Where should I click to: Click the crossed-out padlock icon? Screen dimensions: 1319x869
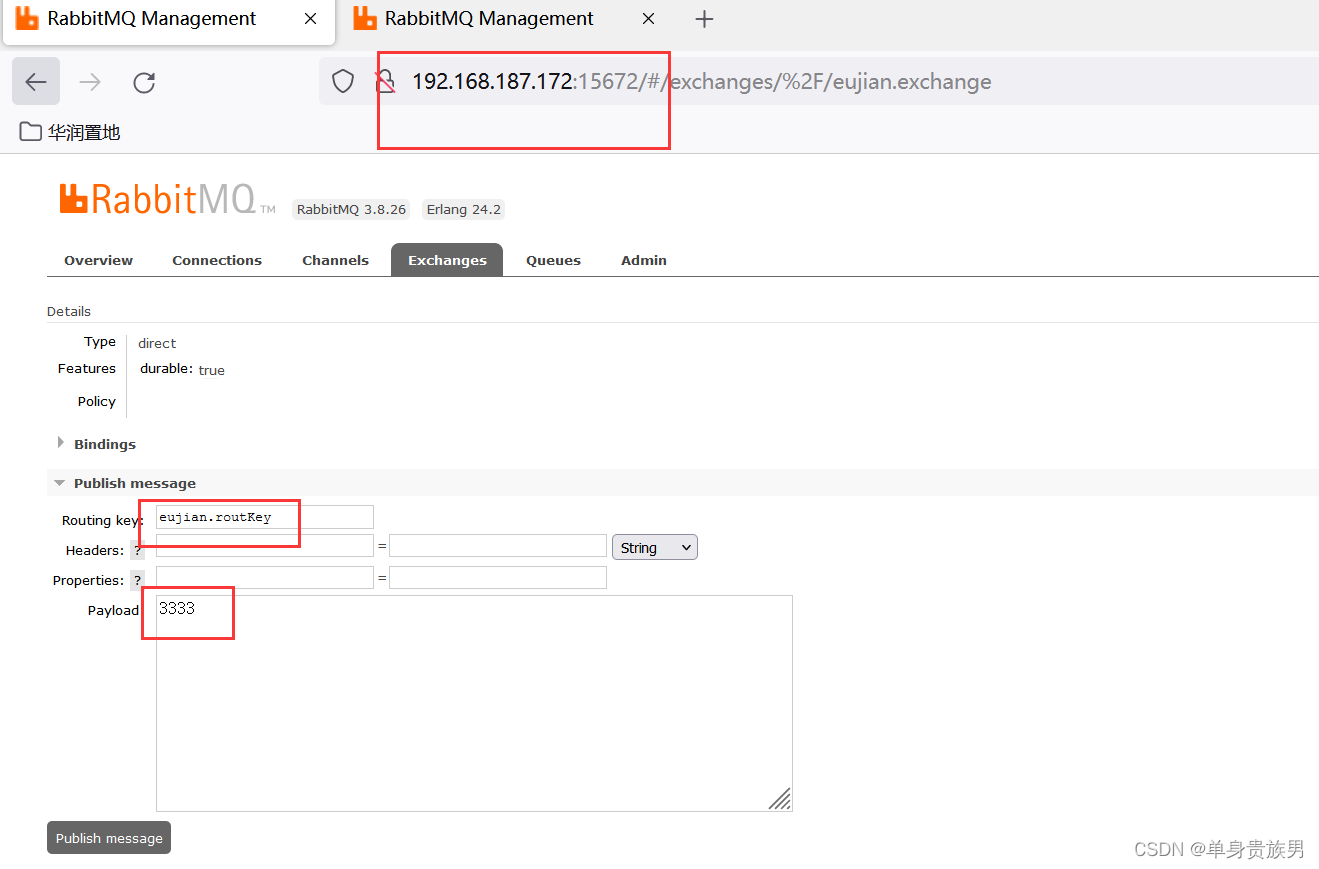tap(386, 81)
